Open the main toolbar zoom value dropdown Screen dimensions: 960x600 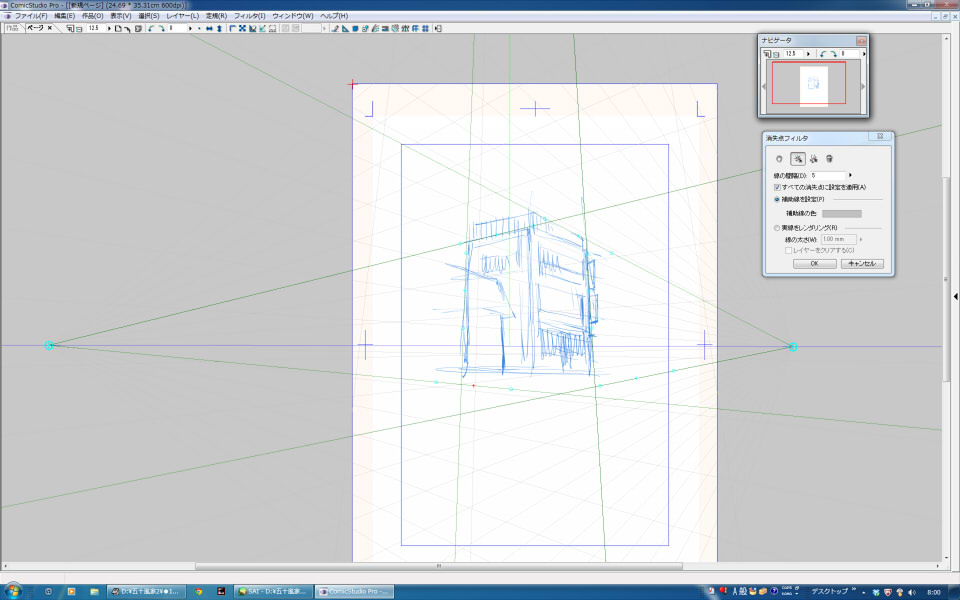(108, 28)
